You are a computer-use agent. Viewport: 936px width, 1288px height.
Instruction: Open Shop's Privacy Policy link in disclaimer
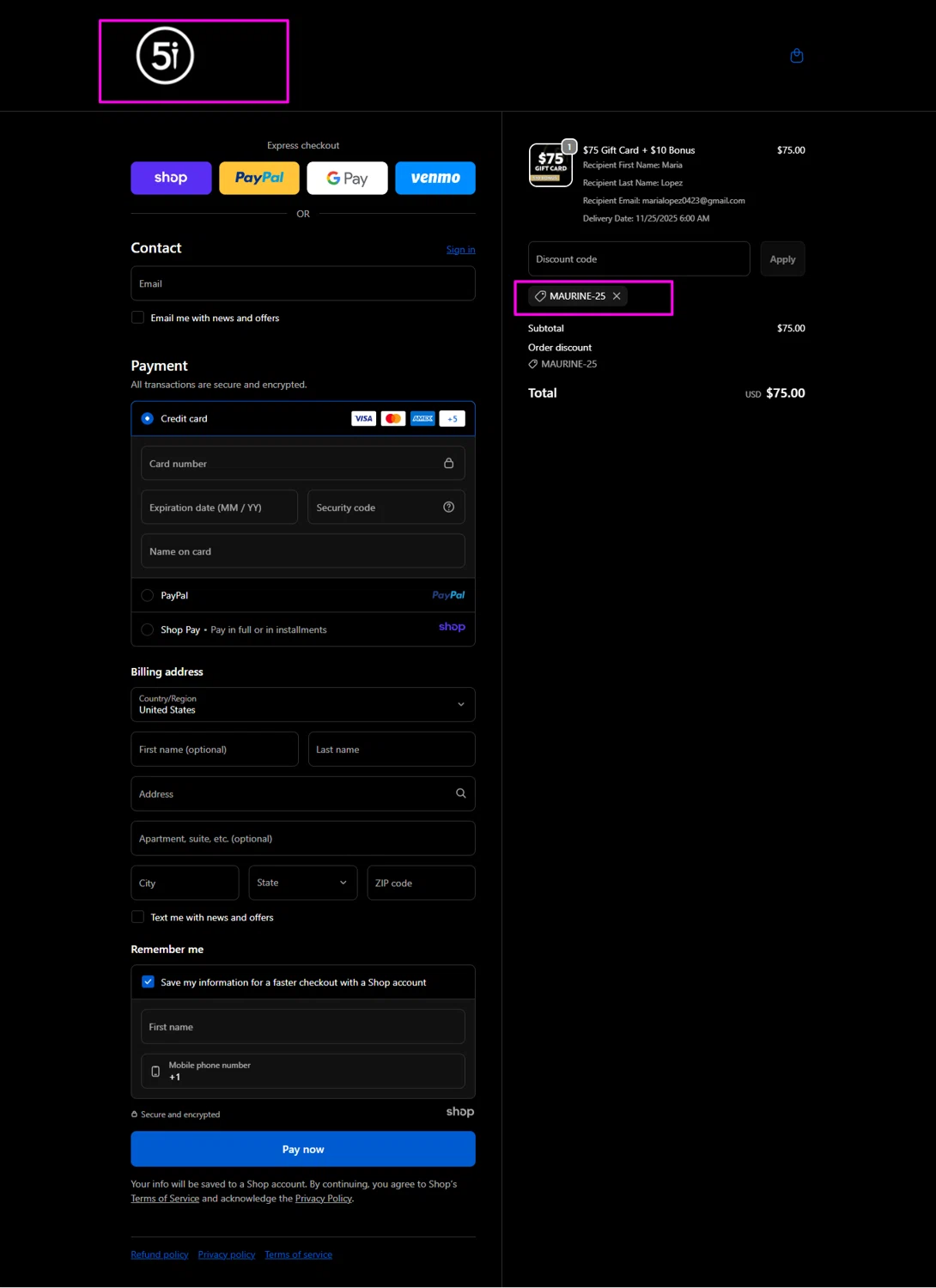324,1199
